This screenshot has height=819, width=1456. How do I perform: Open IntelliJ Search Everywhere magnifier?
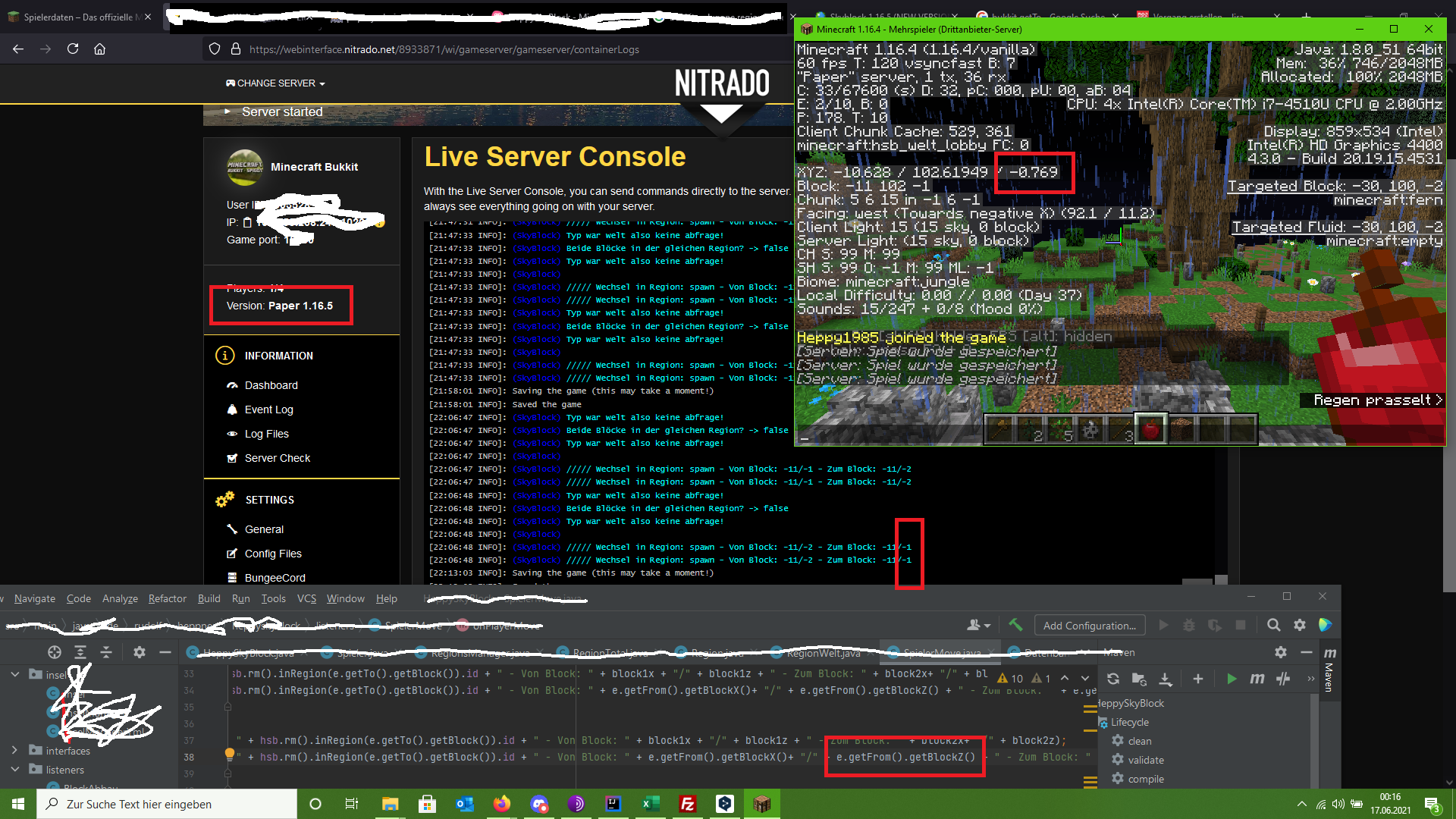(1273, 625)
